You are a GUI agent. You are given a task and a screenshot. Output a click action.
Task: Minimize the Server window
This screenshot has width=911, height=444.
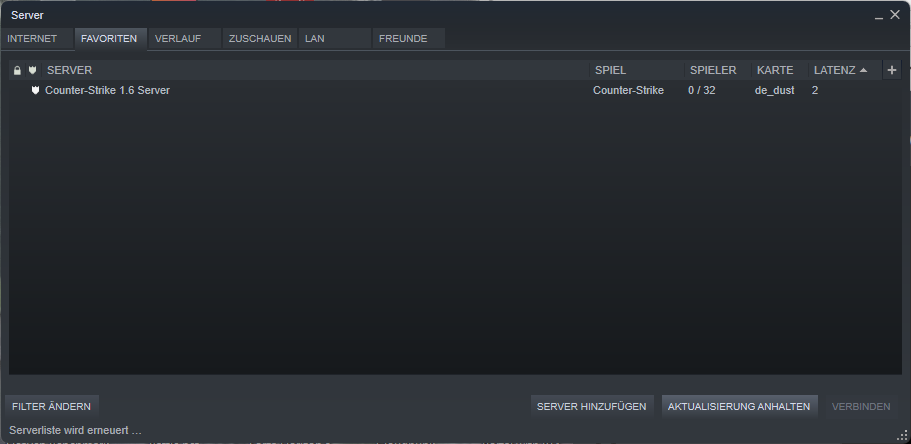pos(878,16)
